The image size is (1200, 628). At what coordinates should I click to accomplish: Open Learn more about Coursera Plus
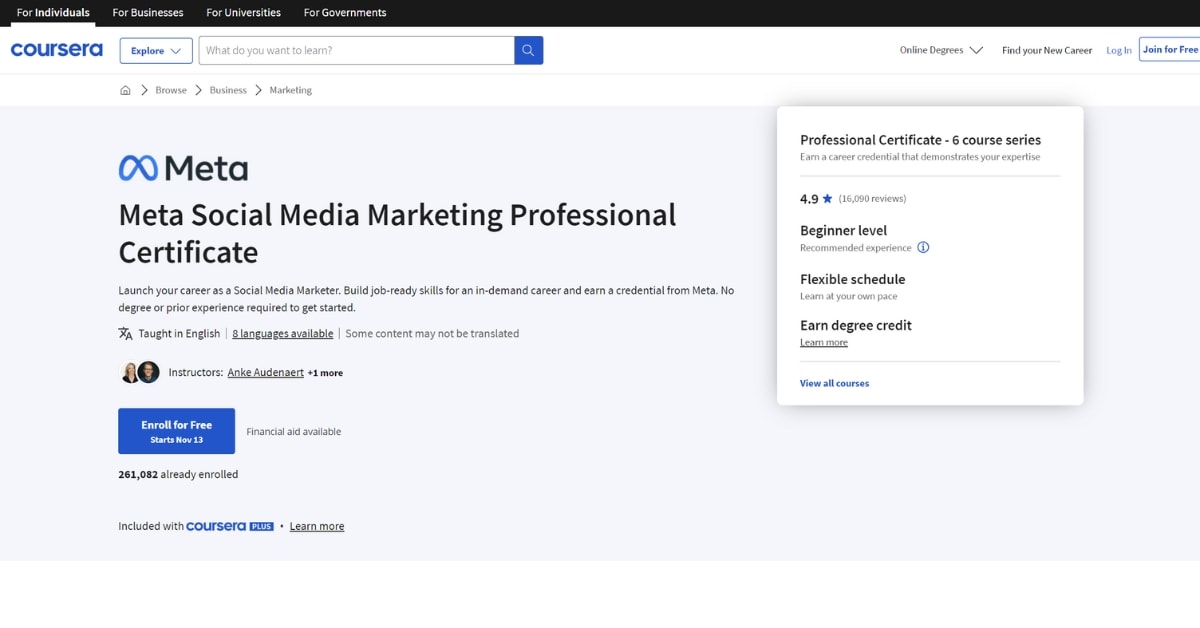(317, 526)
